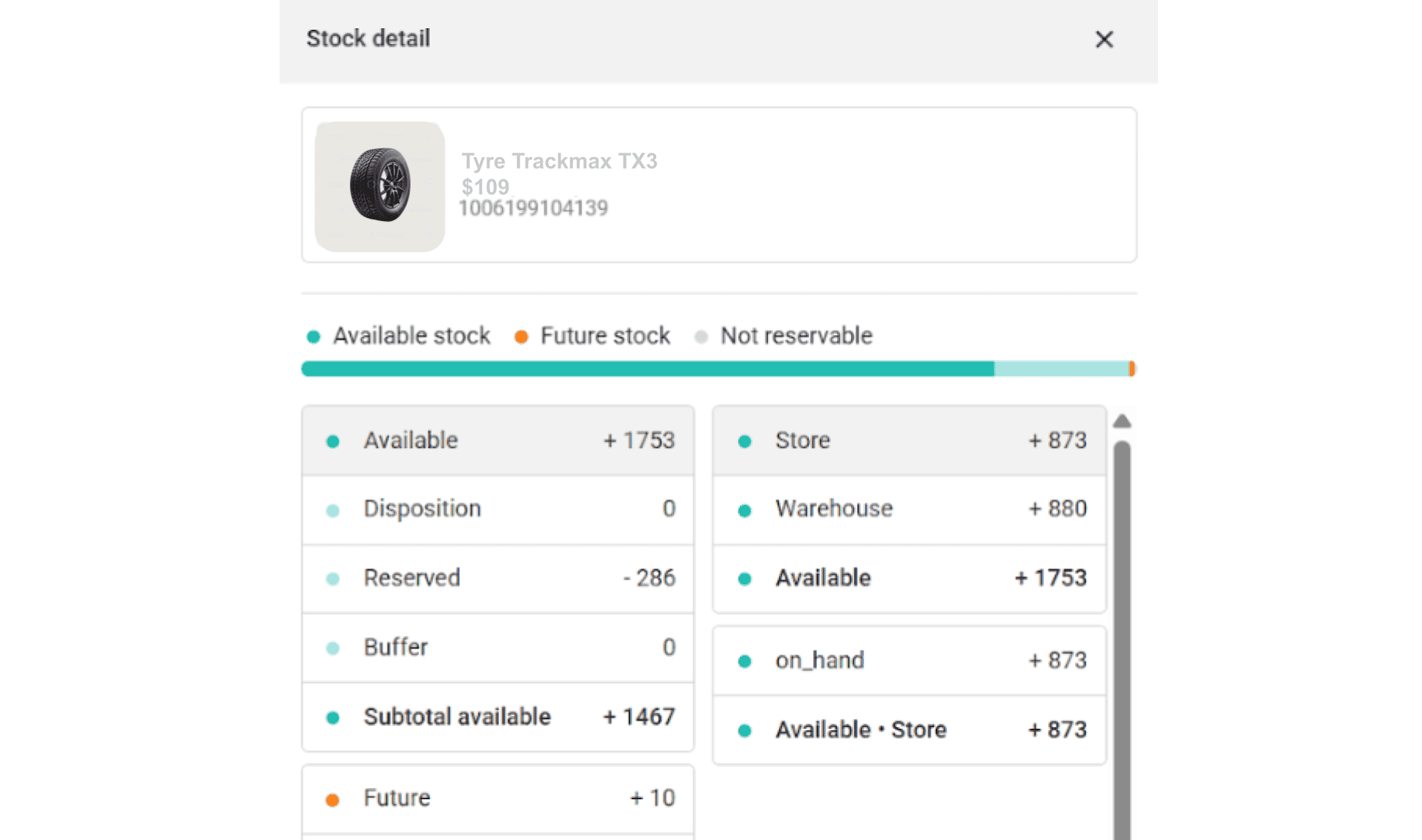The width and height of the screenshot is (1422, 840).
Task: Click the orange dot beside Future
Action: pyautogui.click(x=333, y=799)
